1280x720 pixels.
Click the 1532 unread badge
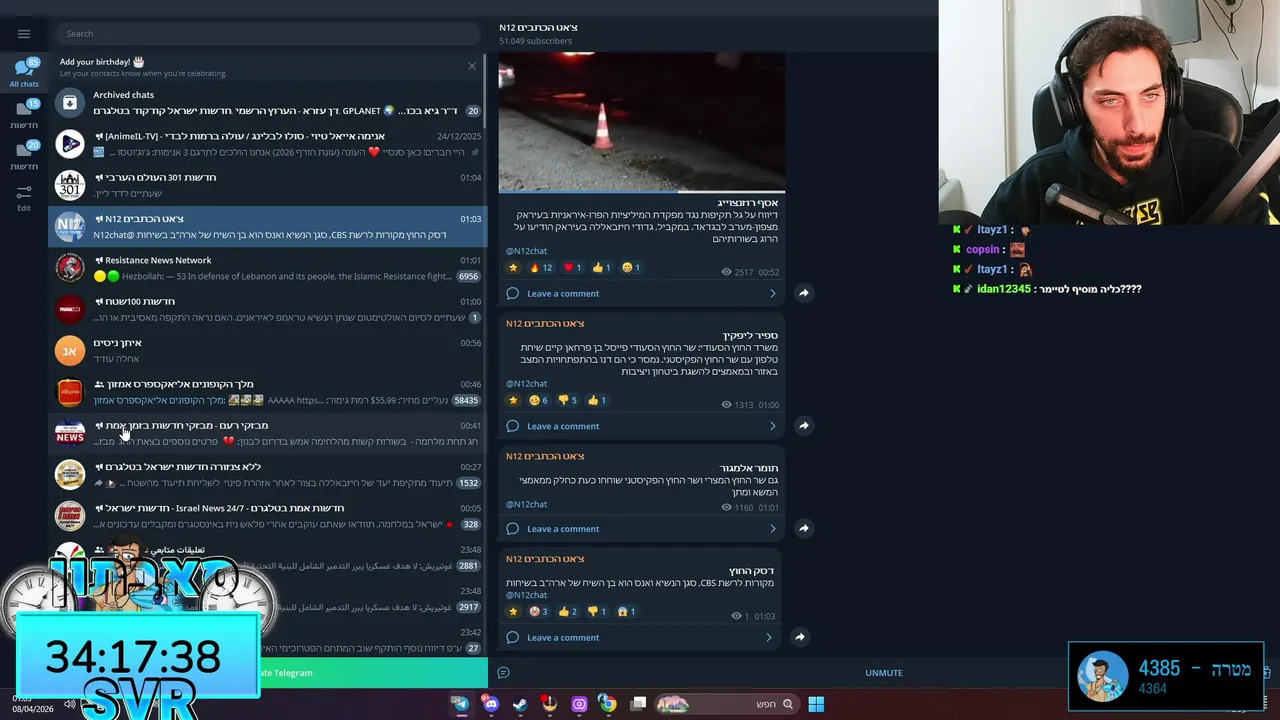(468, 483)
